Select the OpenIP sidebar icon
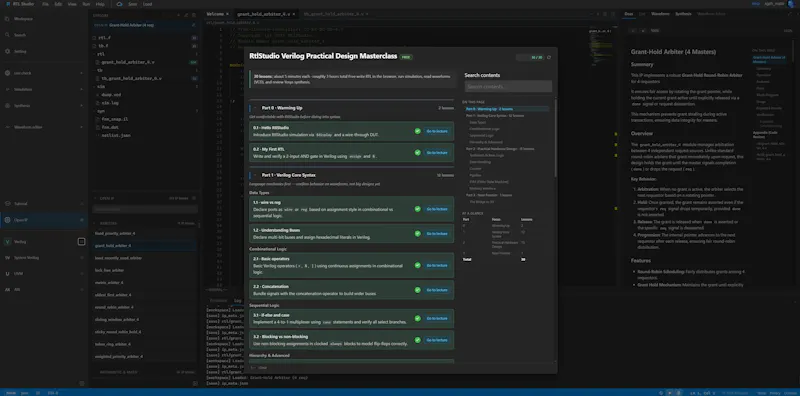 pos(7,220)
